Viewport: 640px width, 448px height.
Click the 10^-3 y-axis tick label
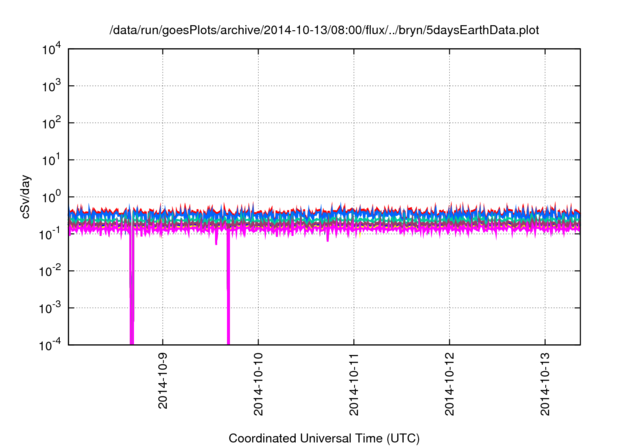coord(51,308)
